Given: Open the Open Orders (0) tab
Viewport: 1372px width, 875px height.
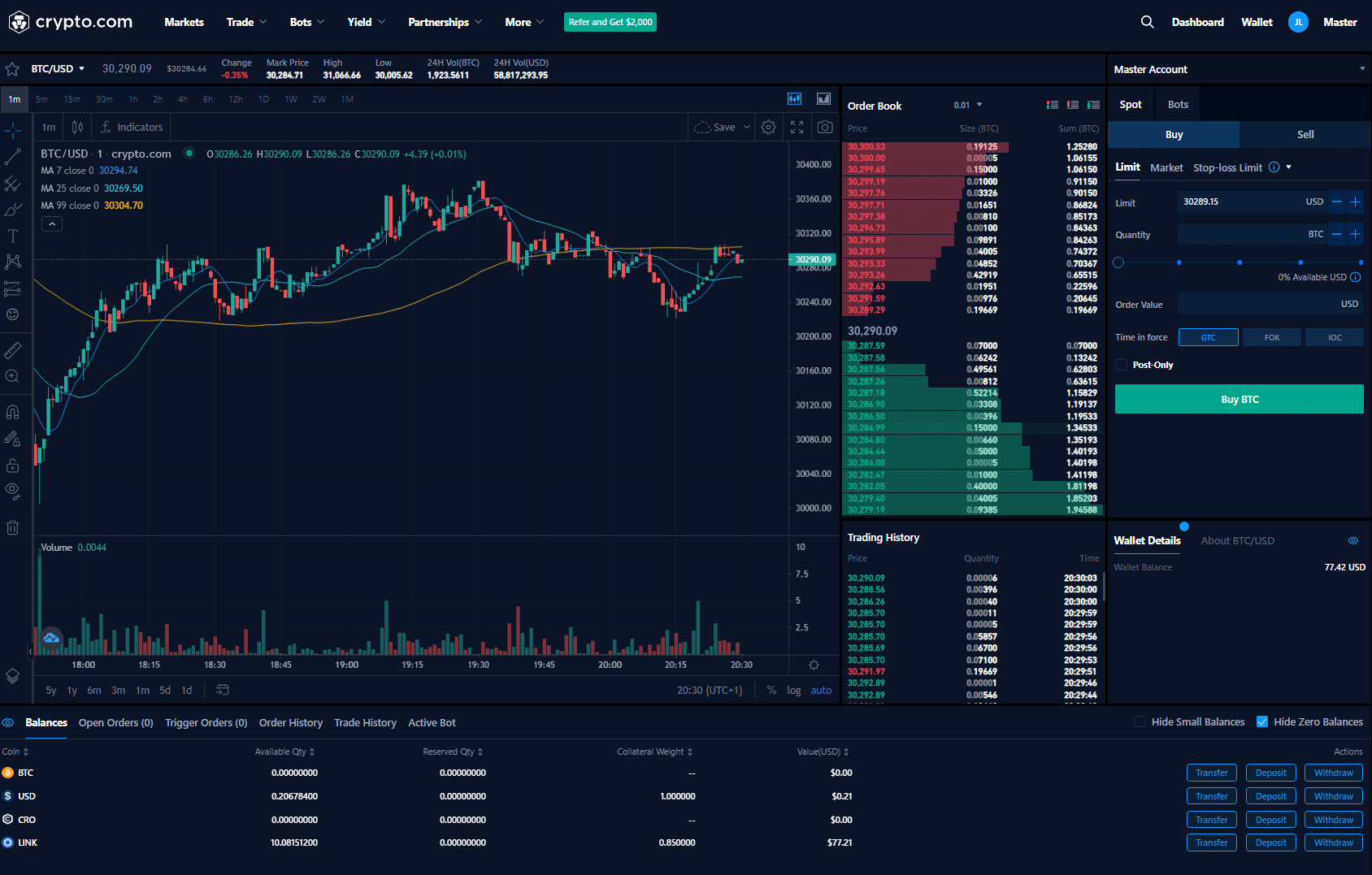Looking at the screenshot, I should (x=116, y=722).
